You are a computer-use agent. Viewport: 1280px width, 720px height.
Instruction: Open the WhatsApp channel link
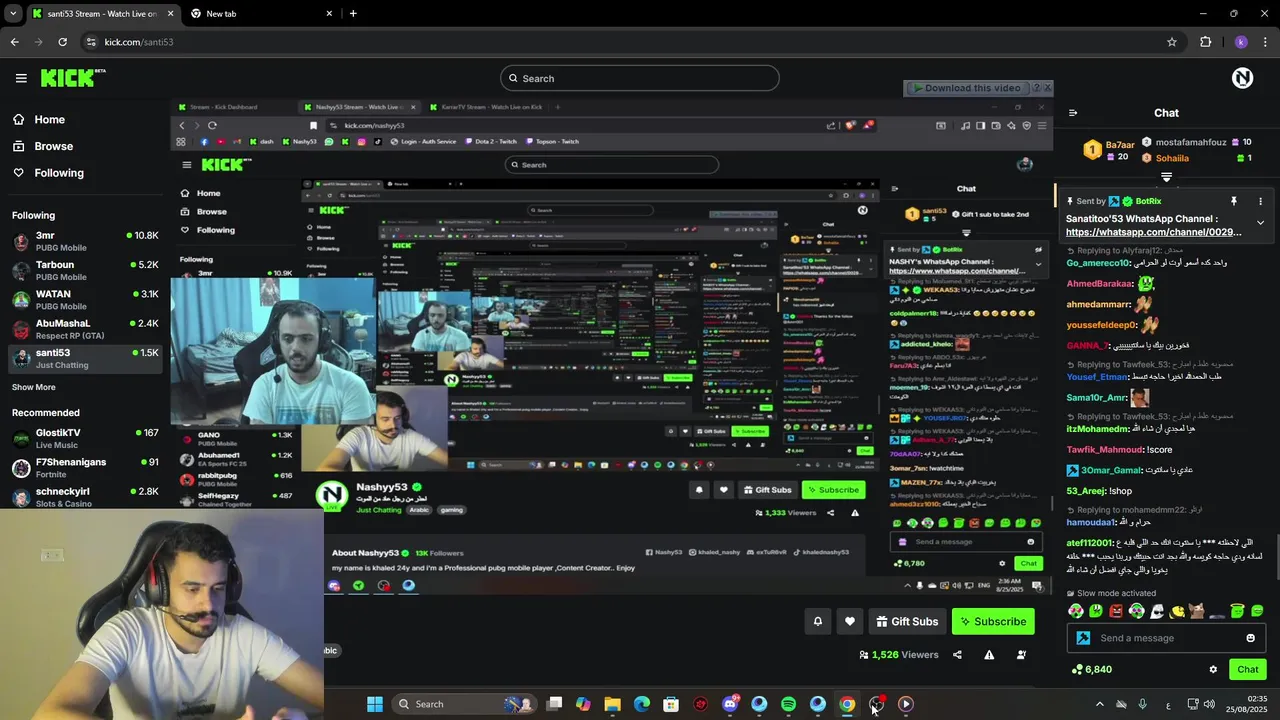click(1154, 232)
